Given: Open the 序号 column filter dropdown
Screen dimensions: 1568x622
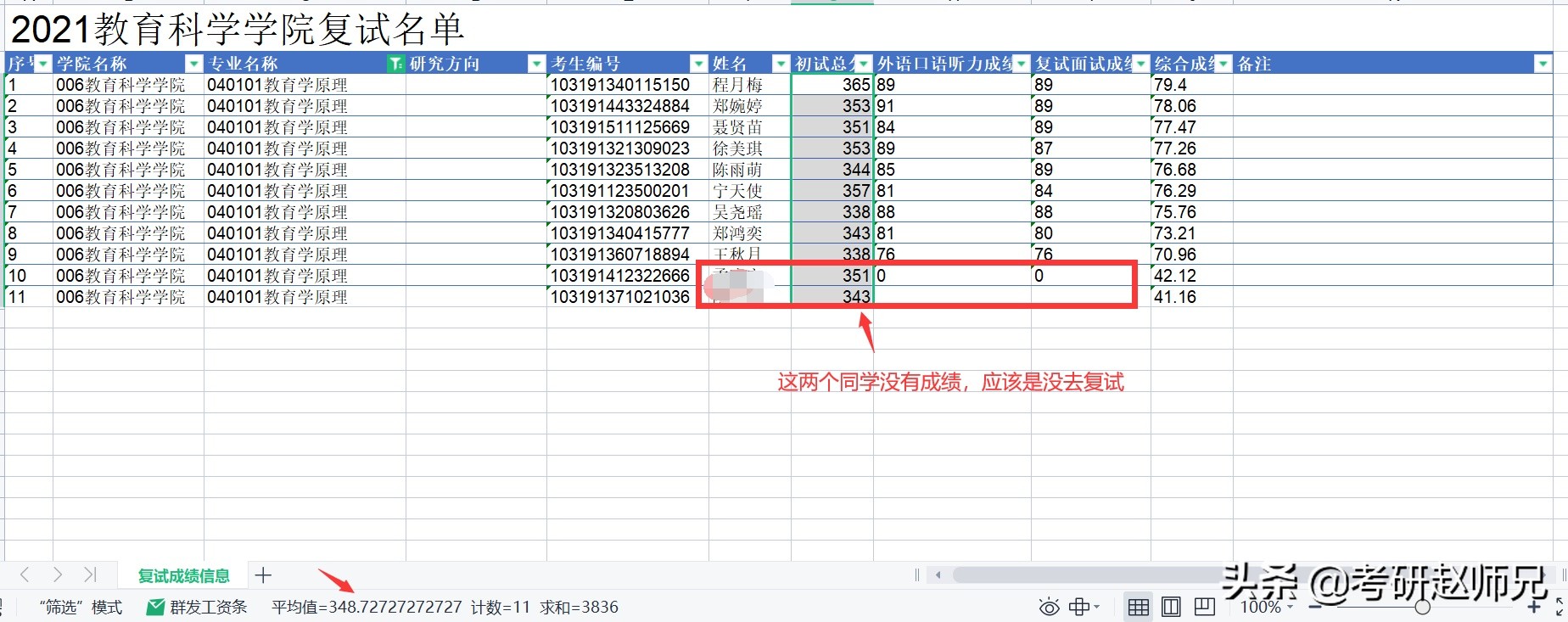Looking at the screenshot, I should tap(42, 64).
